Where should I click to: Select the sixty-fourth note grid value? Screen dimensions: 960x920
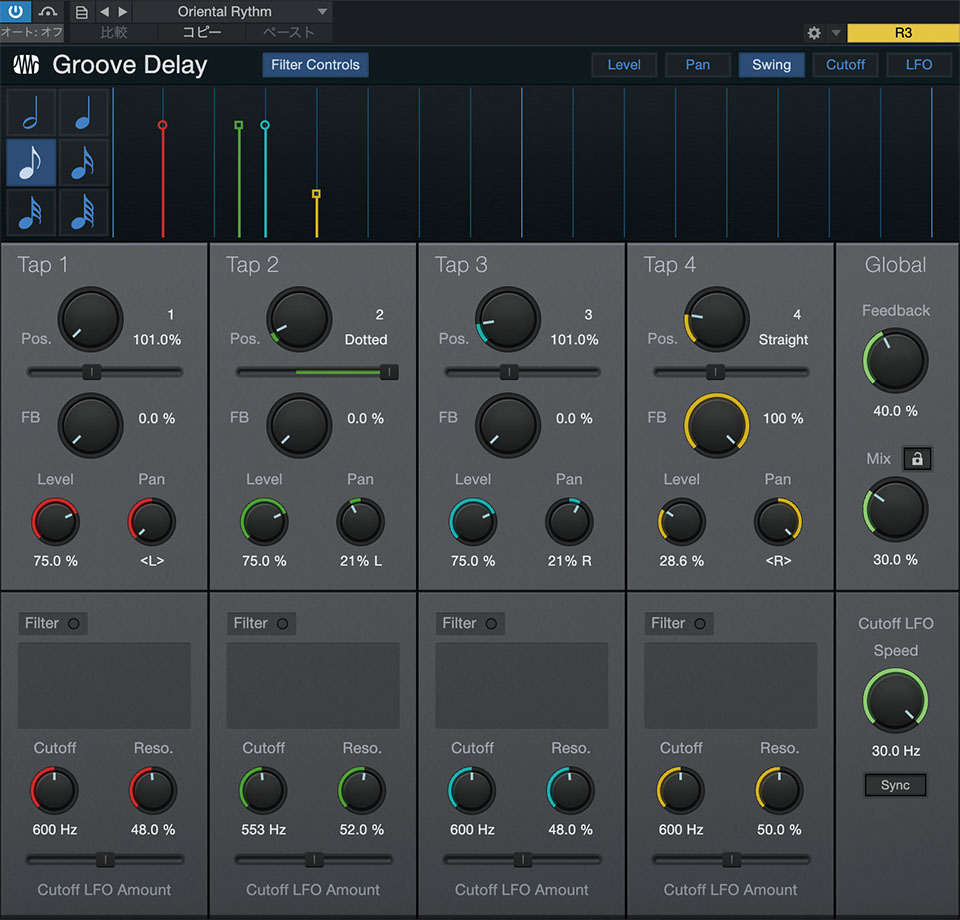(83, 212)
